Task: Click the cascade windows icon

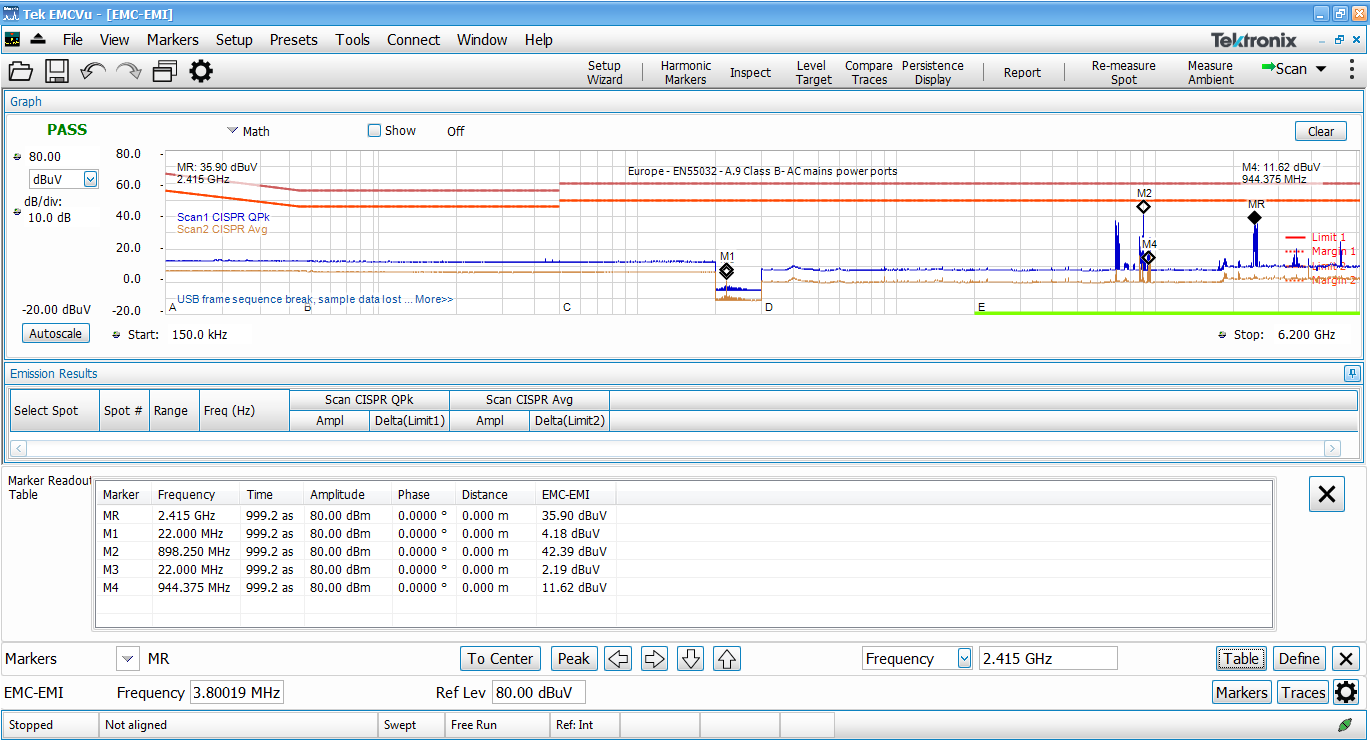Action: pos(165,71)
